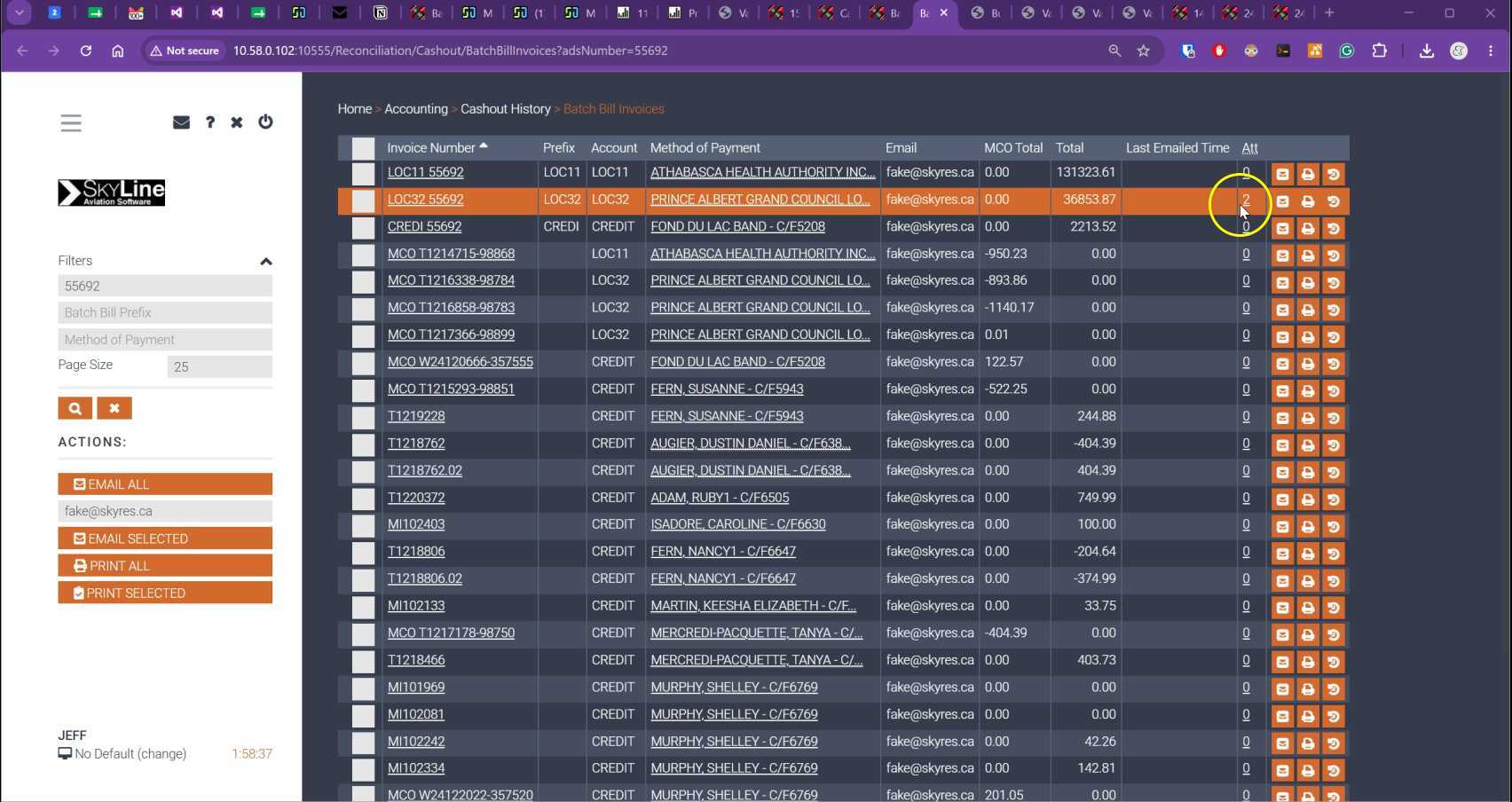Print invoice T1220372 via its row icon

pyautogui.click(x=1308, y=499)
